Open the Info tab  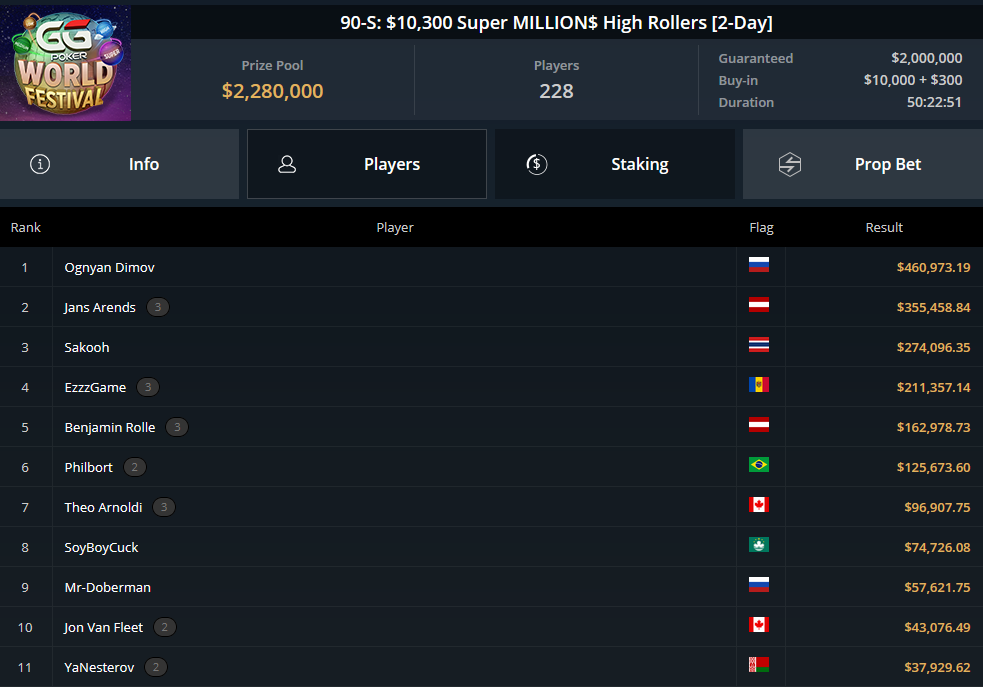coord(119,164)
